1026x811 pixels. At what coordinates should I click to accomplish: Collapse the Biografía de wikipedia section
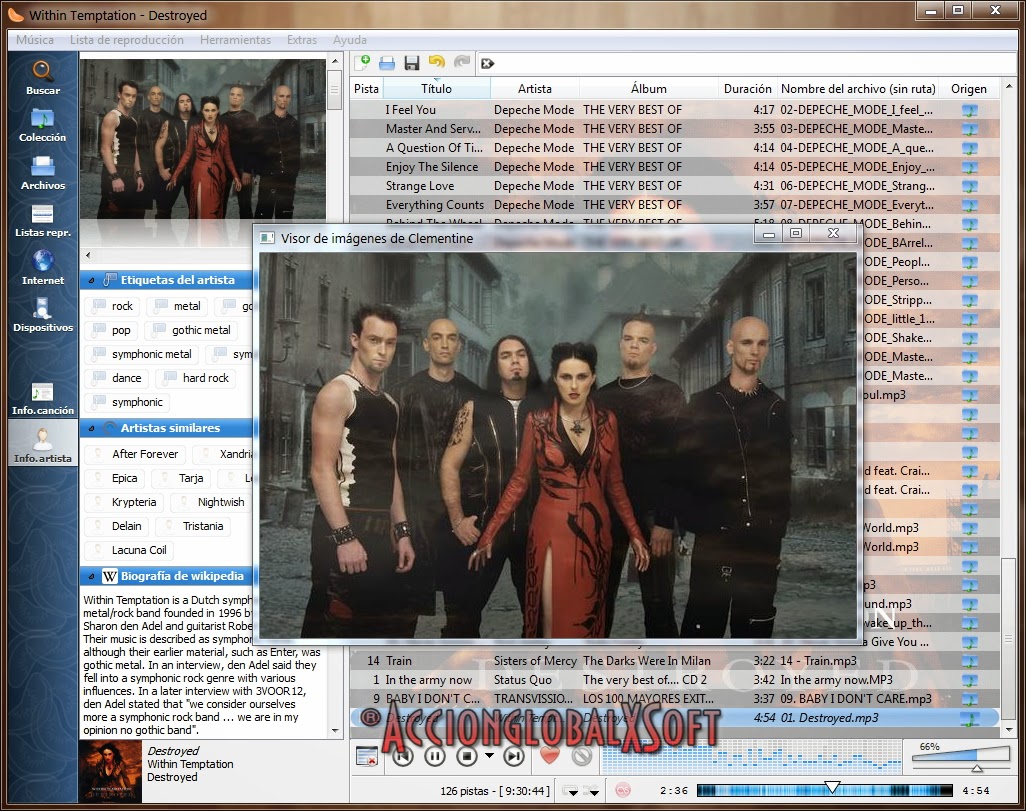click(x=91, y=577)
